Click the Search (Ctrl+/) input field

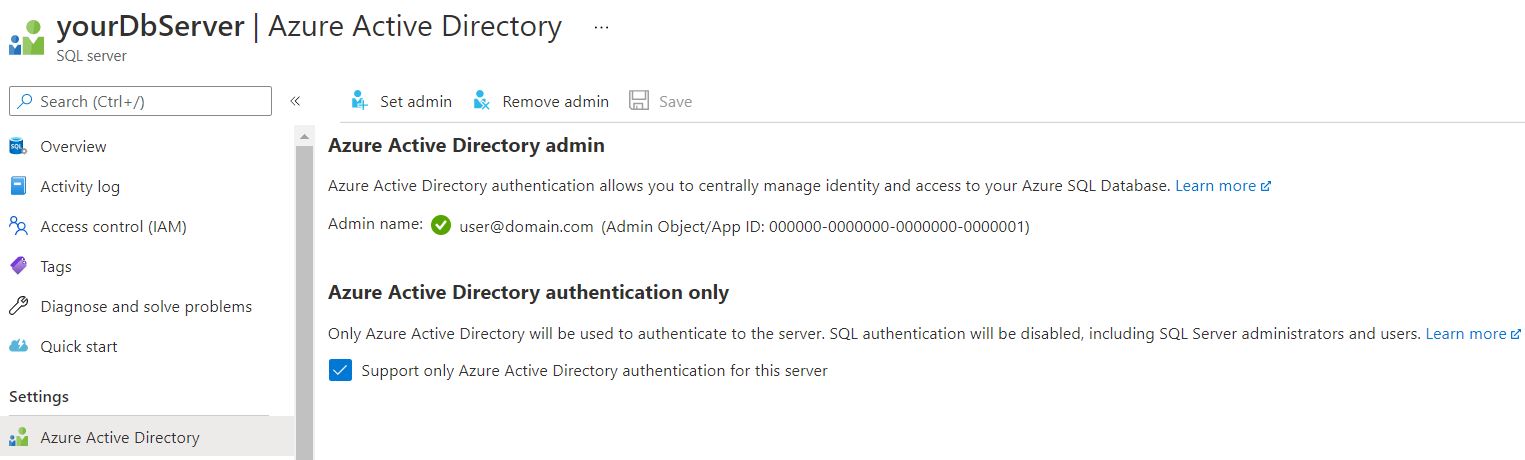140,101
